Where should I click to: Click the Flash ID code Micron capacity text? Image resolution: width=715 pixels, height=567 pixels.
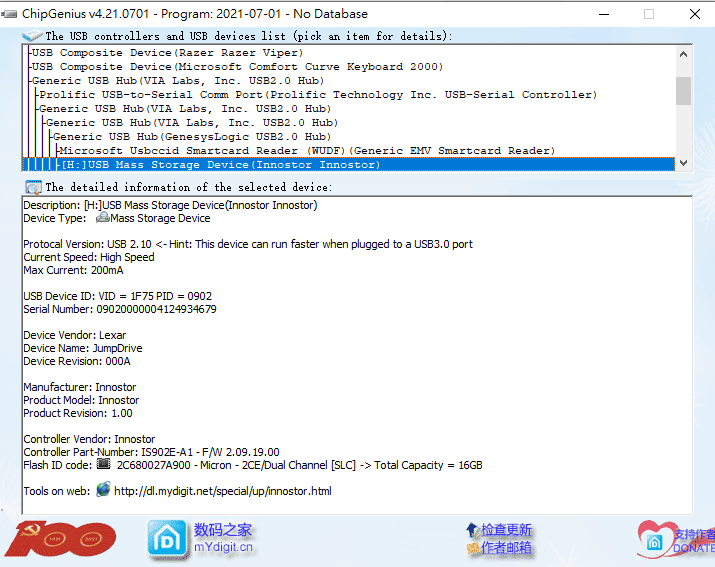[x=299, y=465]
